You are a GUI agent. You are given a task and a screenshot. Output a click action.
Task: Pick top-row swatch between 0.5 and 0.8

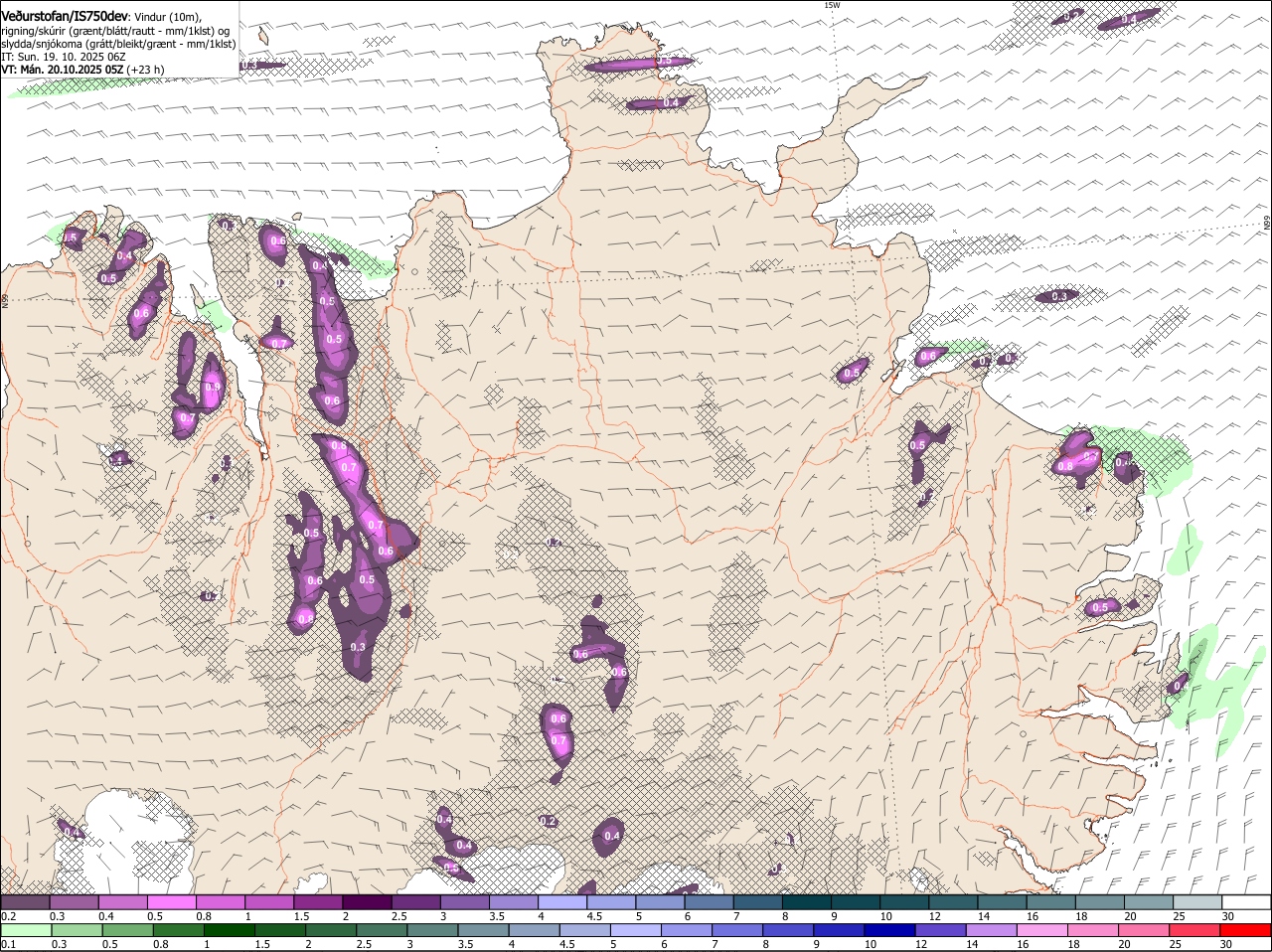coord(171,902)
